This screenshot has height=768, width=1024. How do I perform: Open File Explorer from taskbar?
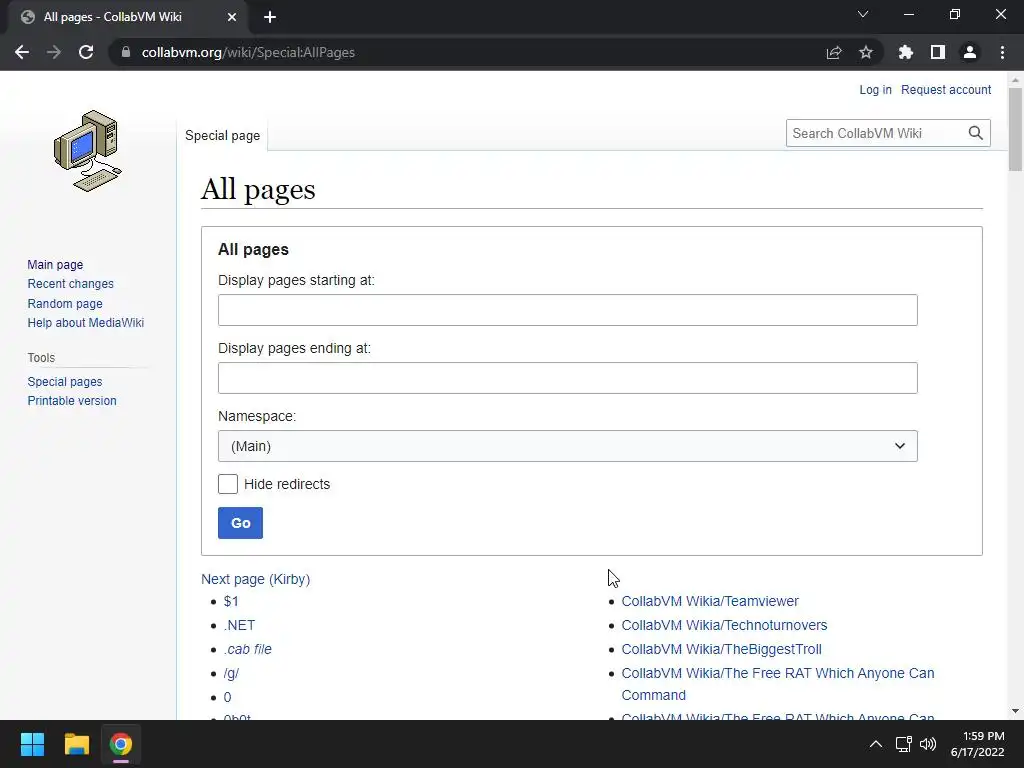pos(77,744)
